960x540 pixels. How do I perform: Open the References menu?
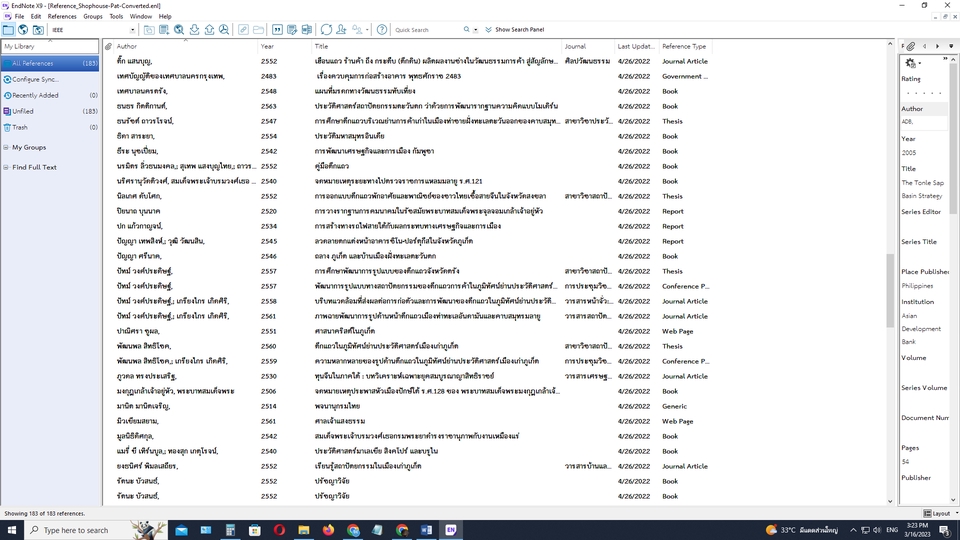tap(62, 17)
